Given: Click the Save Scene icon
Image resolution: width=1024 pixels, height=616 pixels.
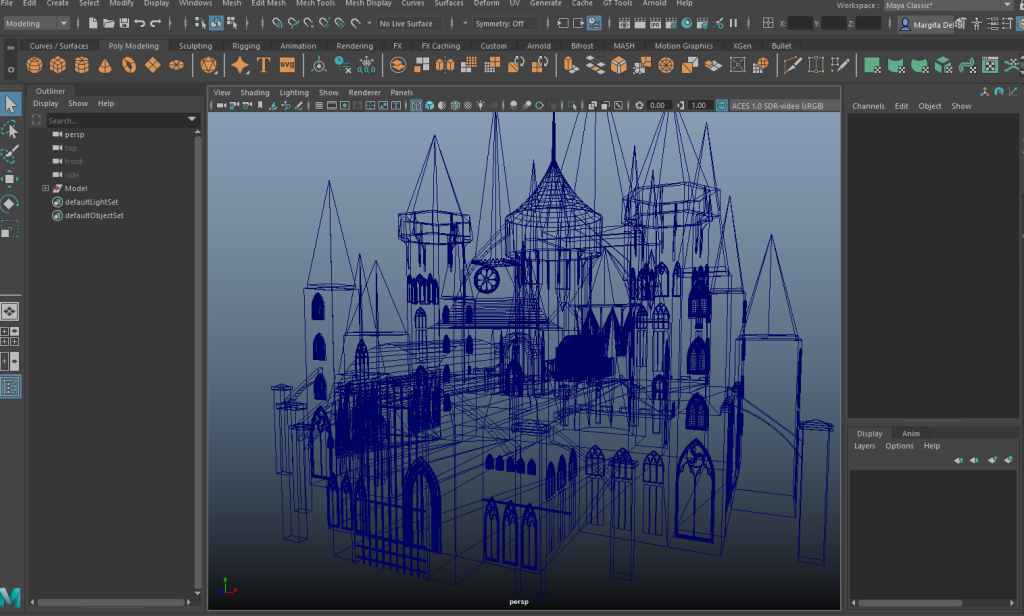Looking at the screenshot, I should pyautogui.click(x=123, y=23).
